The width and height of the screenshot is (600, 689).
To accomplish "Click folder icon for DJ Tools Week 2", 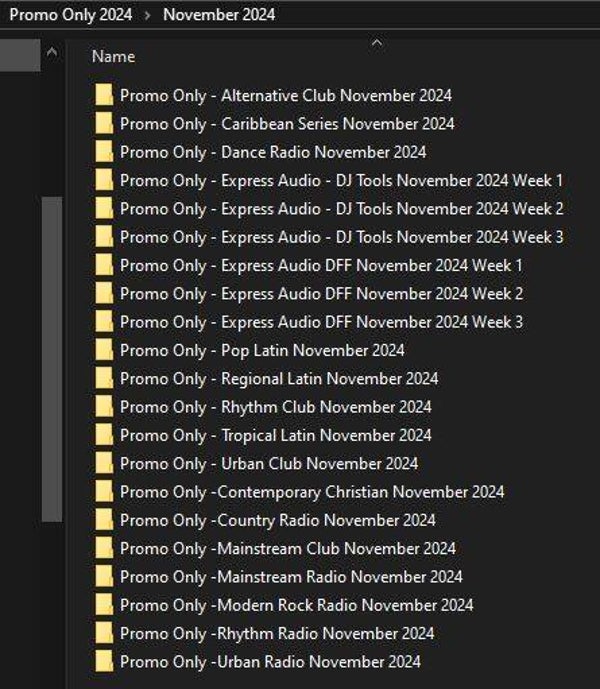I will (104, 209).
